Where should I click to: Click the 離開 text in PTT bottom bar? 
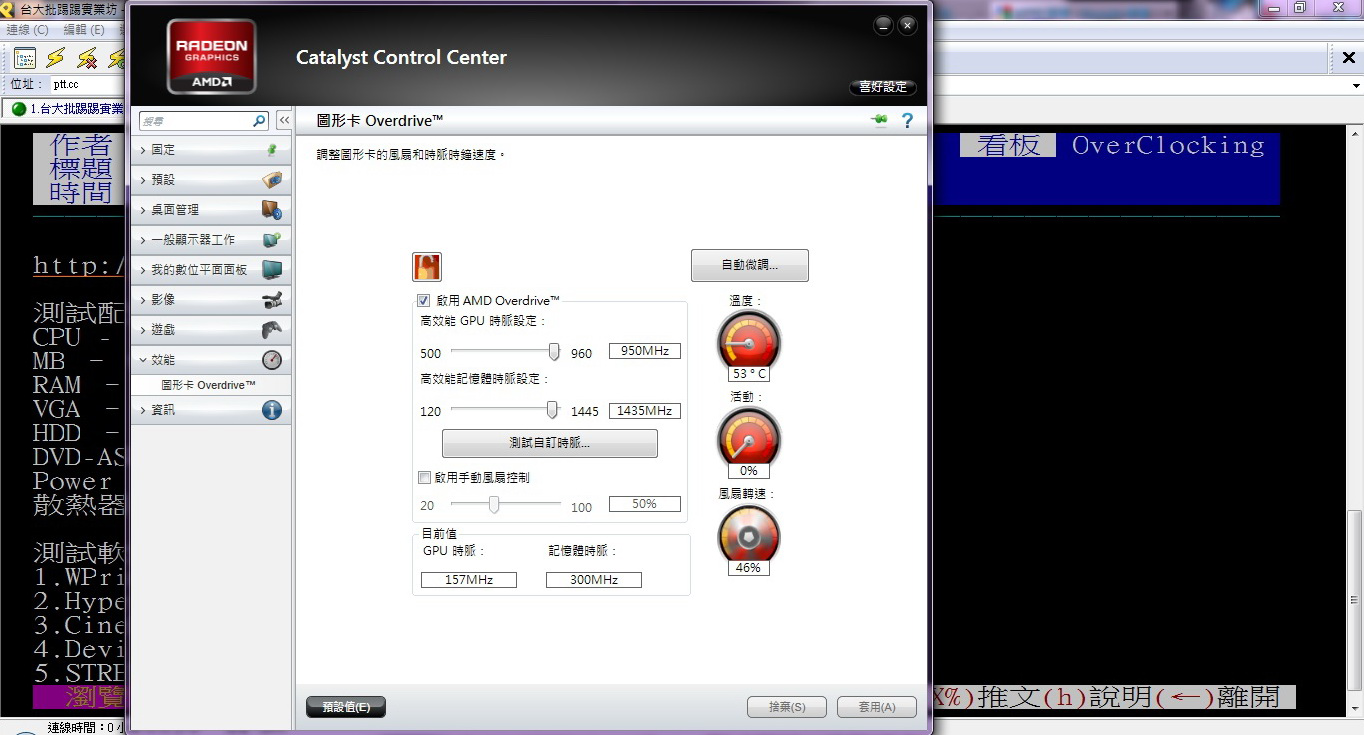coord(1248,697)
